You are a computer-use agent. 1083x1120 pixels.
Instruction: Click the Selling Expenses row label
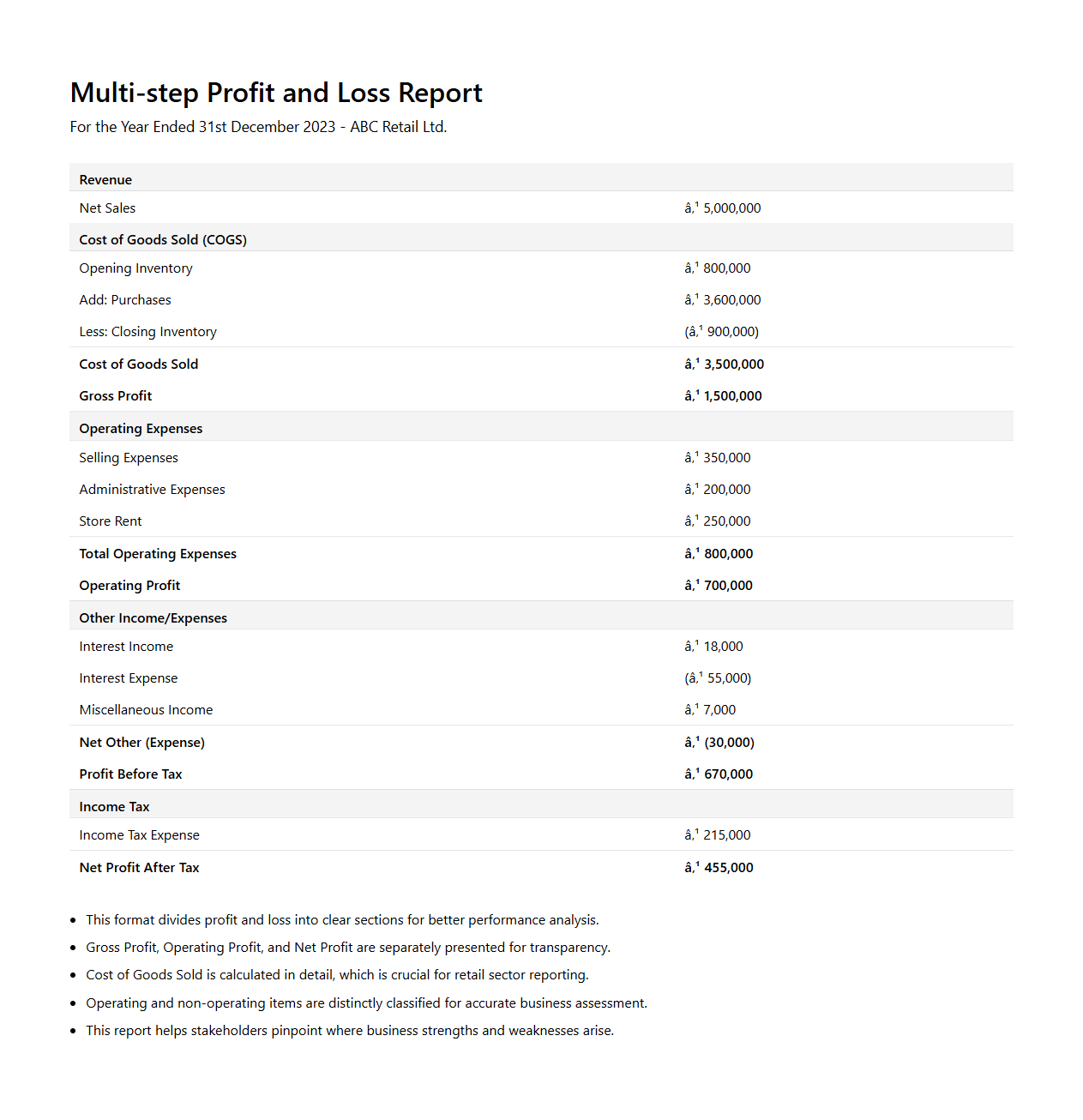(129, 458)
